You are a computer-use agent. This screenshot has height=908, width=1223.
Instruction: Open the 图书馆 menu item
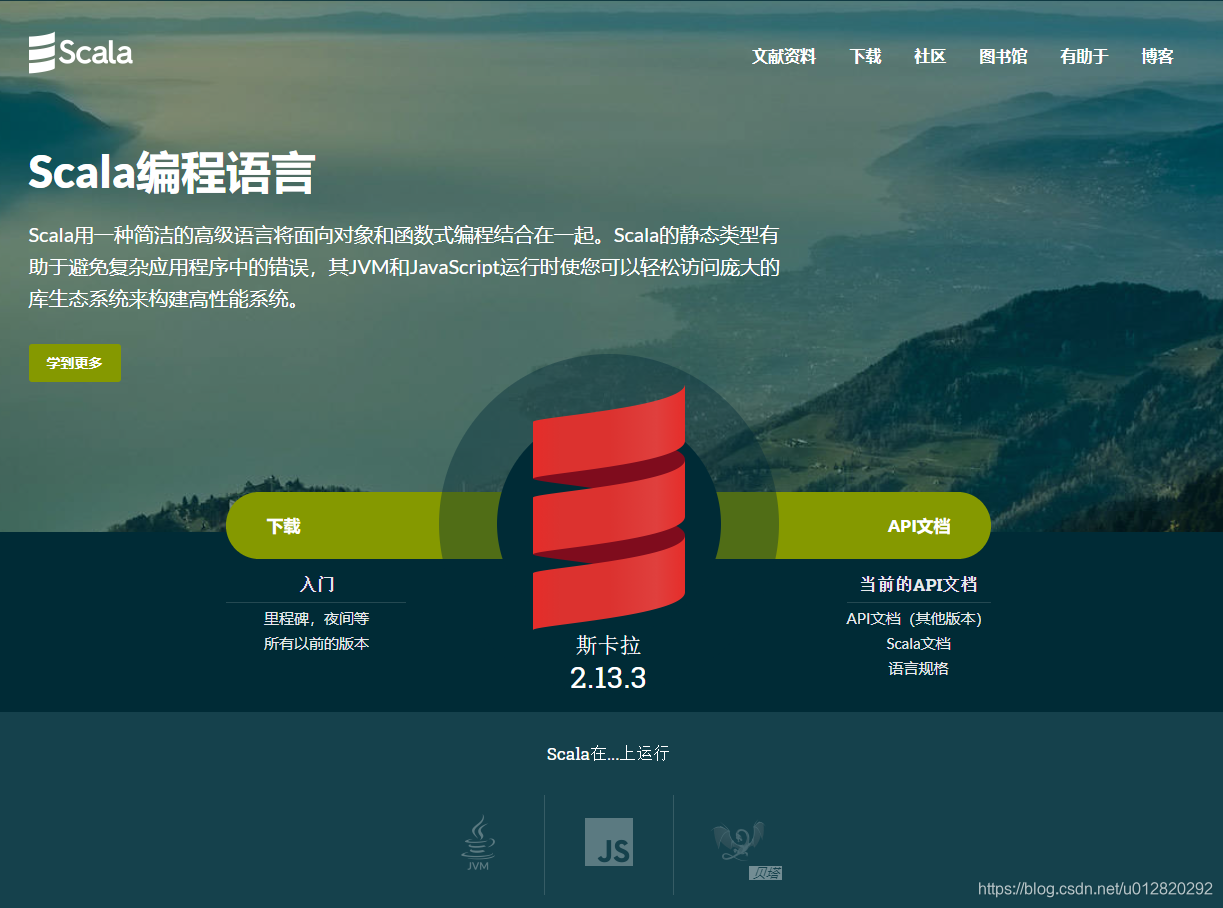[x=1003, y=57]
